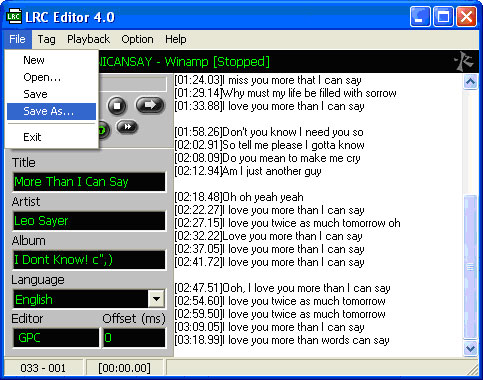The image size is (483, 380).
Task: Expand the Language dropdown arrow
Action: [x=156, y=299]
